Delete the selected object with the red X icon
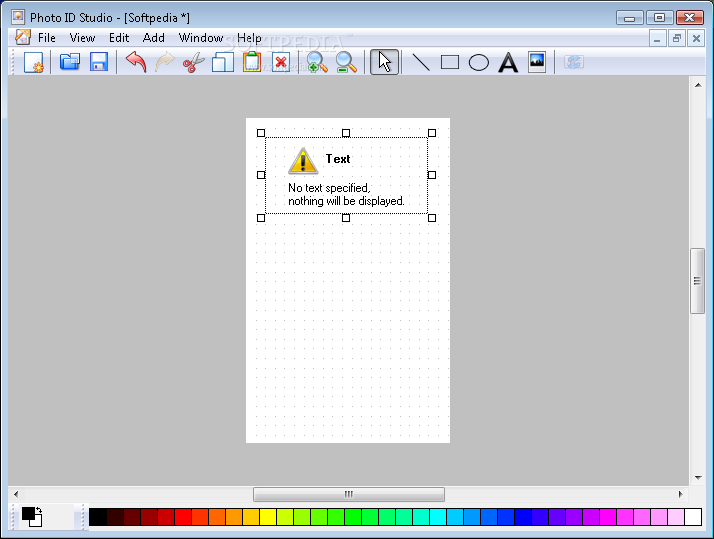The image size is (714, 539). (x=281, y=62)
